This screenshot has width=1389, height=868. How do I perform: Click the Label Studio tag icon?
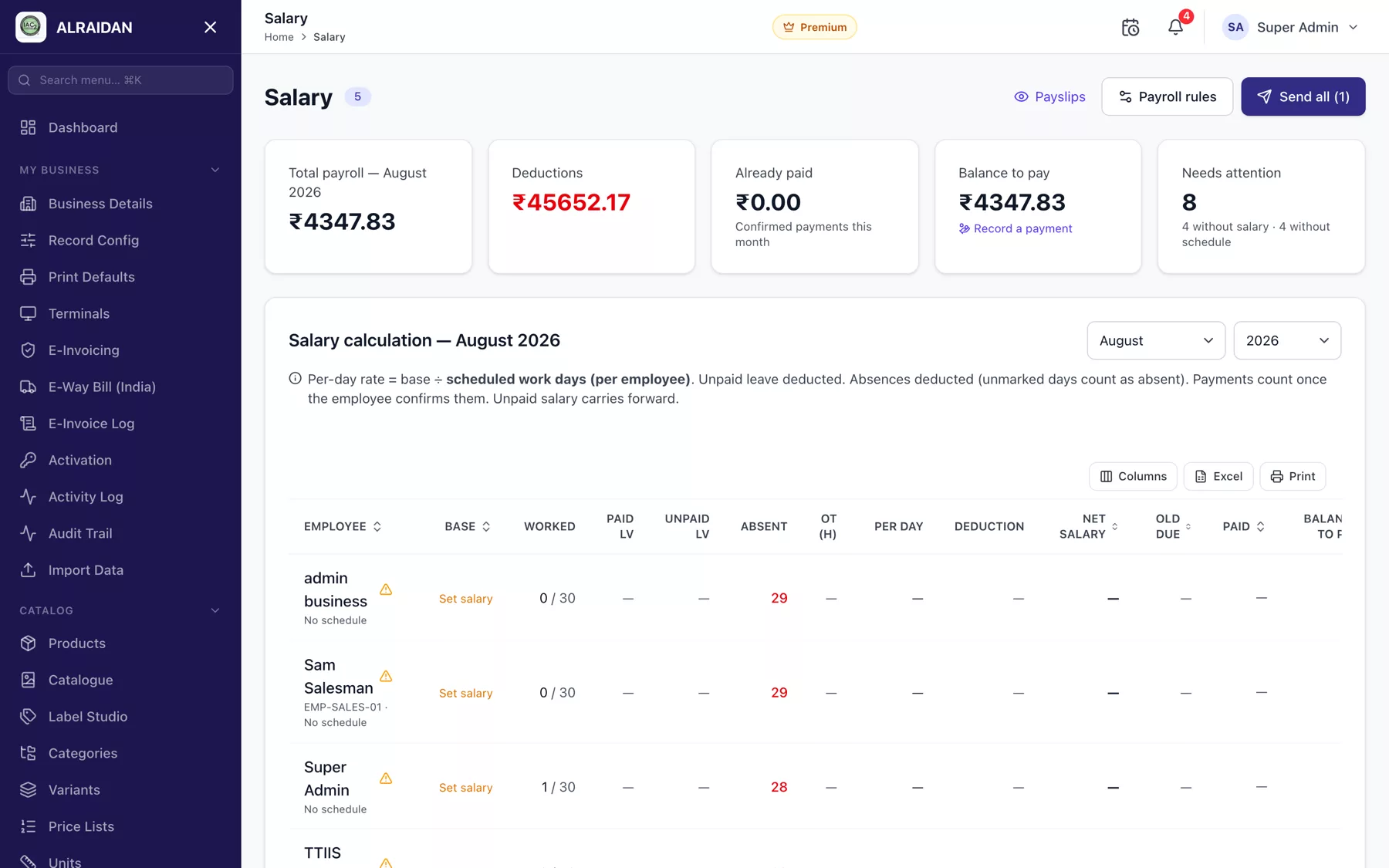(28, 717)
